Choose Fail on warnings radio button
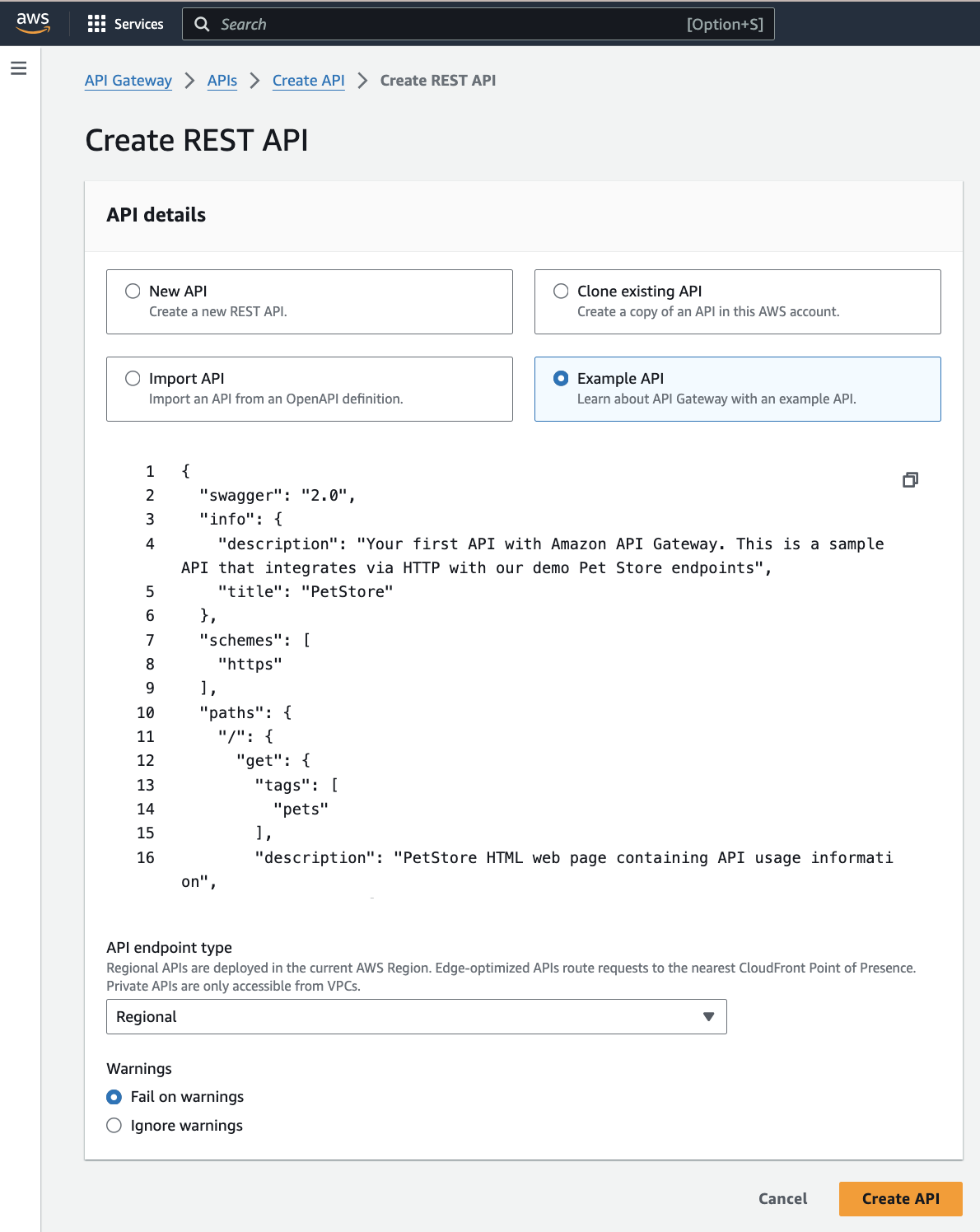980x1232 pixels. tap(114, 1097)
